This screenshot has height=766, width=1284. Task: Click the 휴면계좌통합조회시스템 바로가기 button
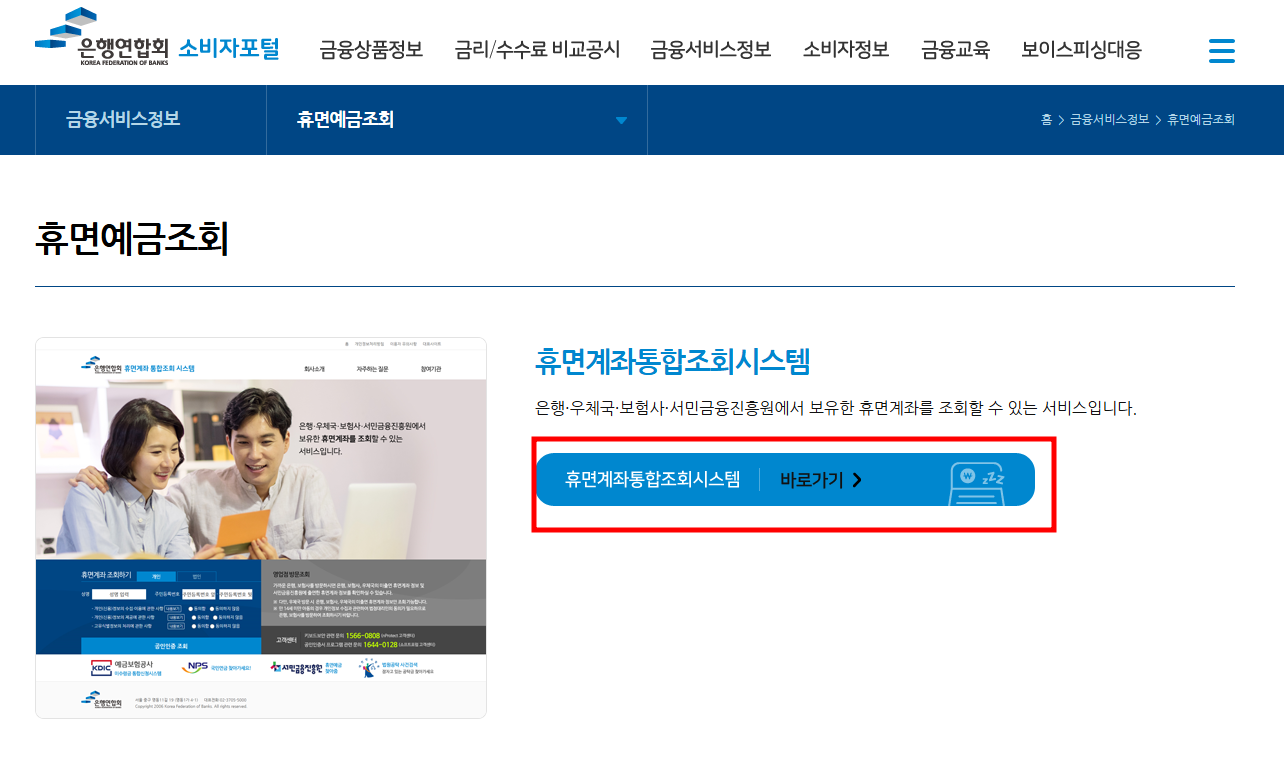787,479
